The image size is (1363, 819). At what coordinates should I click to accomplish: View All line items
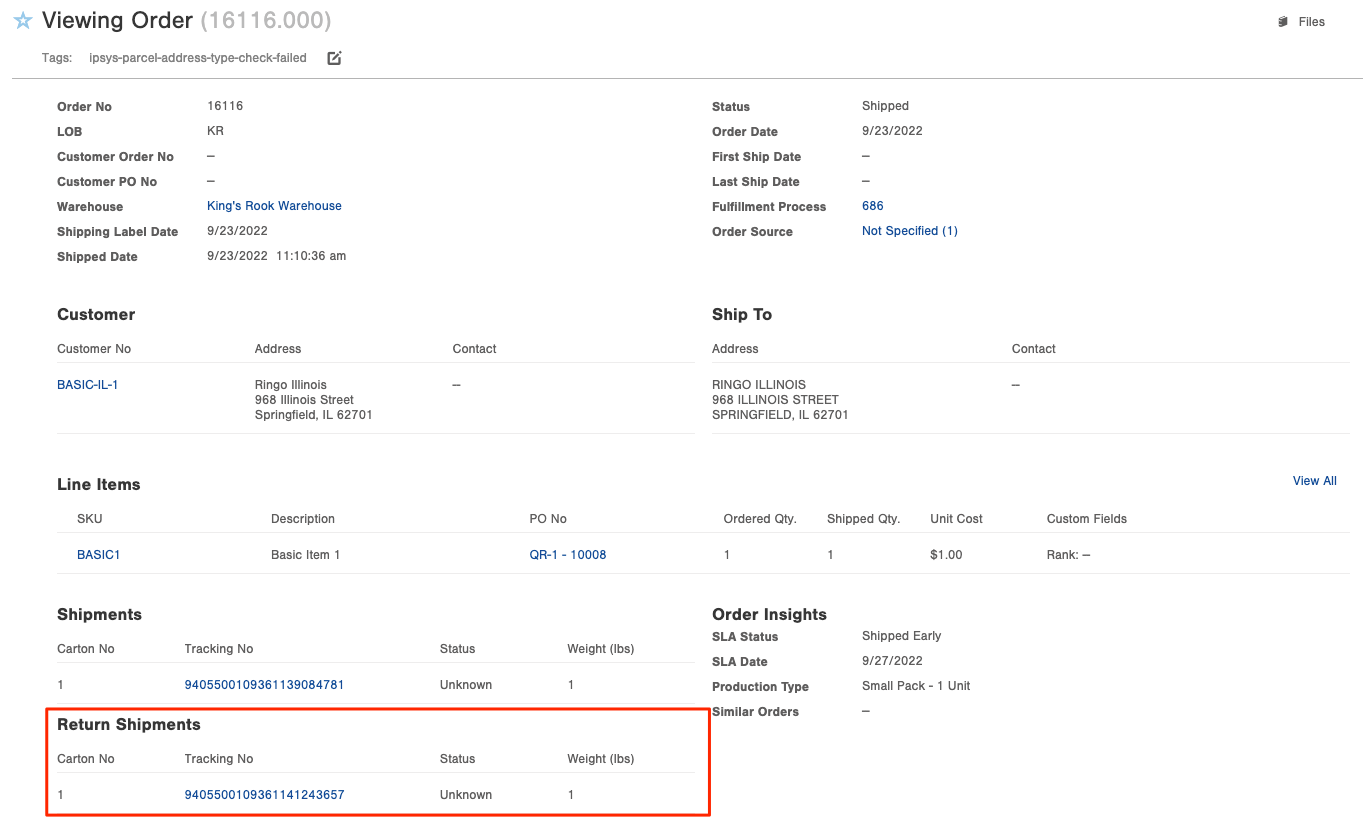(1315, 481)
